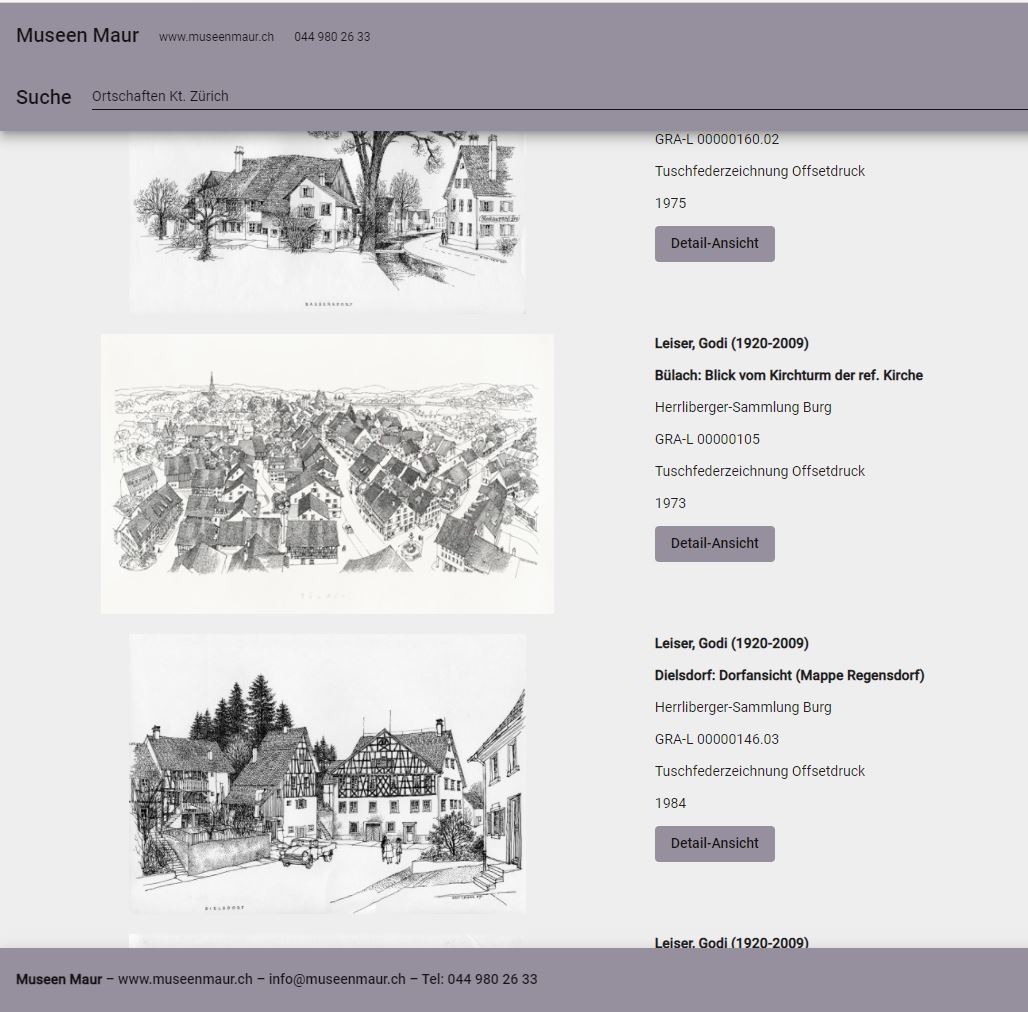
Task: View the Dielsdorf village drawing thumbnail
Action: point(327,773)
